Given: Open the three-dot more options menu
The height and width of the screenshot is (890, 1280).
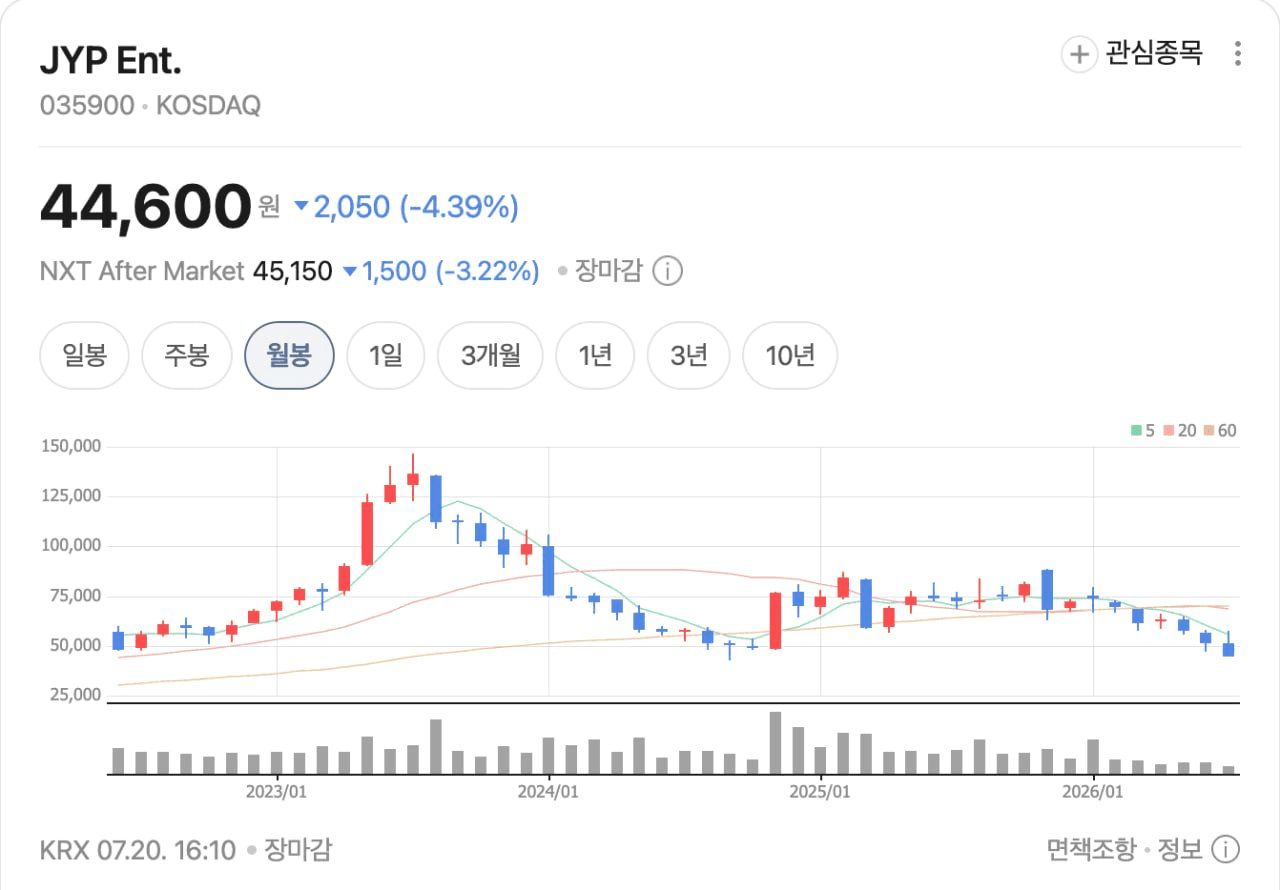Looking at the screenshot, I should pos(1238,54).
